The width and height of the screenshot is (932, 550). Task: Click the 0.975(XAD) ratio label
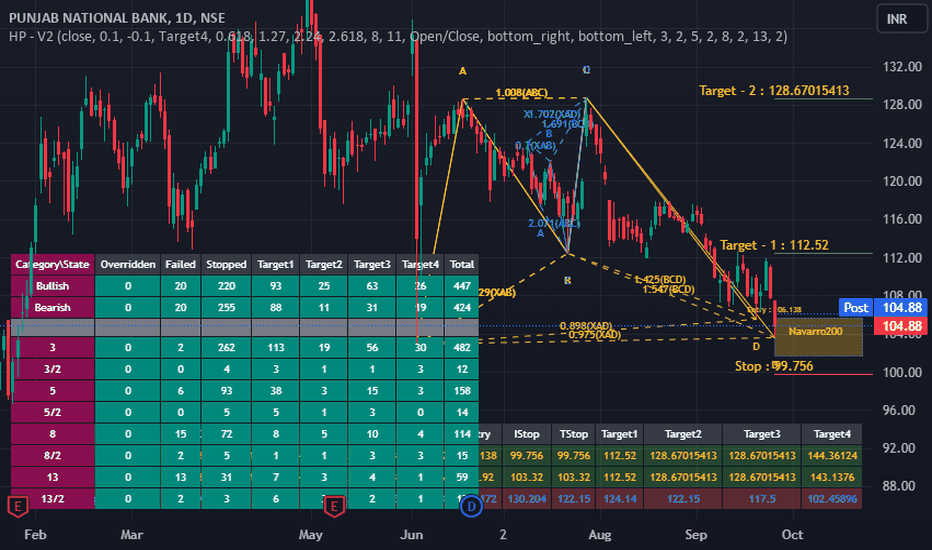tap(594, 335)
